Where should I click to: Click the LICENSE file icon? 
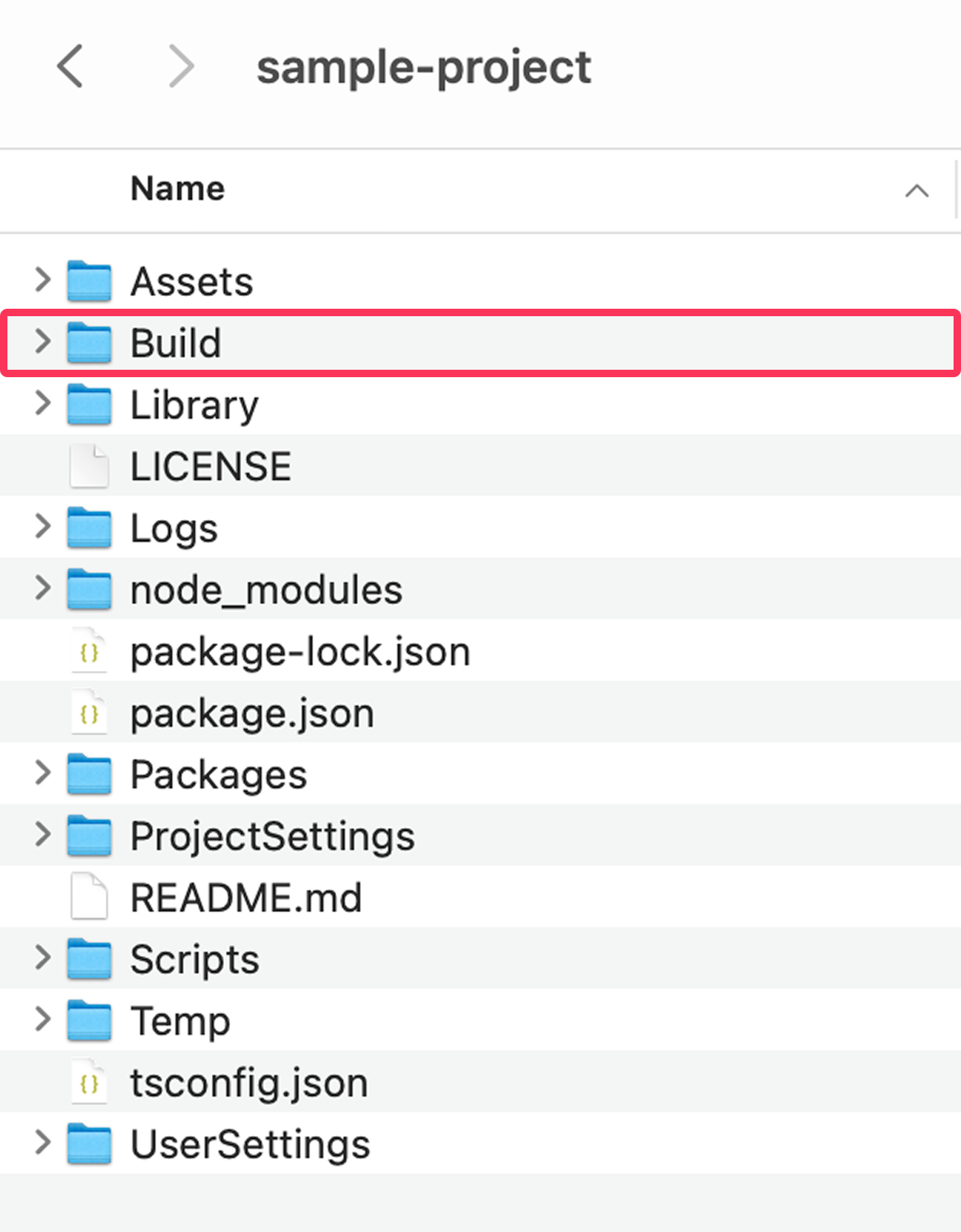[89, 466]
